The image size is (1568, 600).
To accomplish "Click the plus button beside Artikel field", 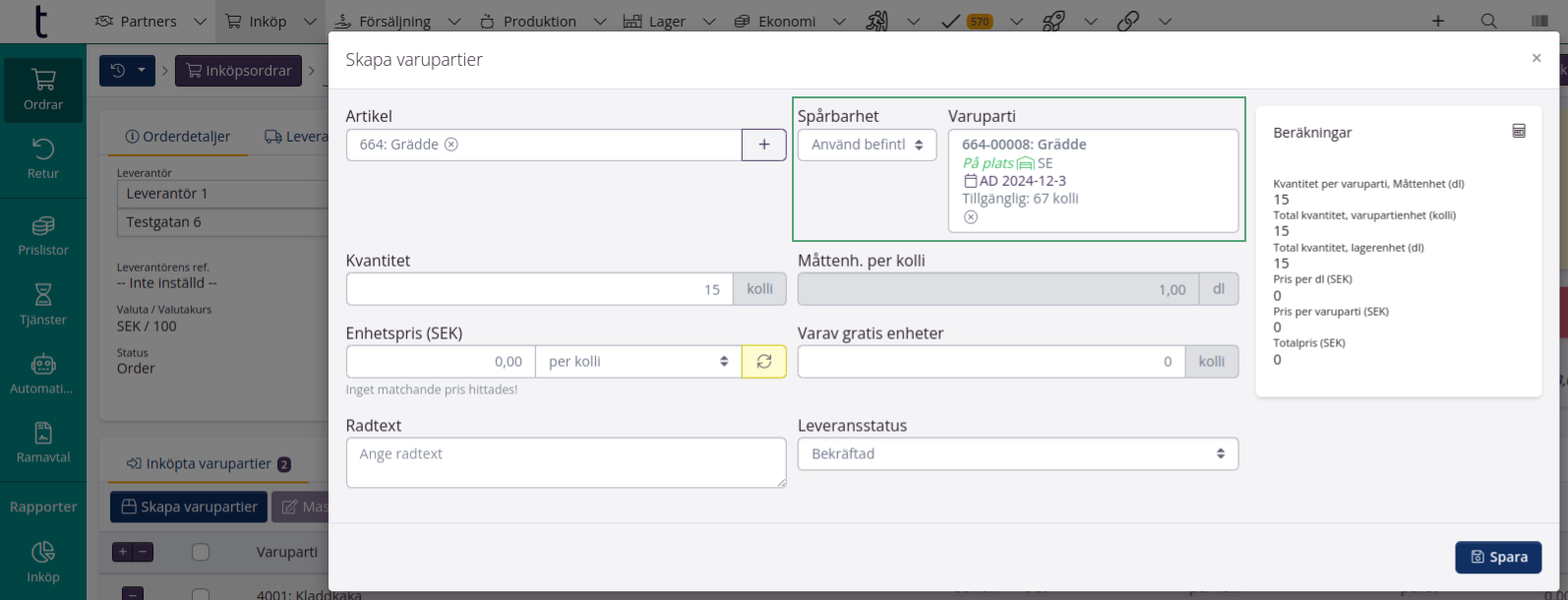I will (x=763, y=145).
